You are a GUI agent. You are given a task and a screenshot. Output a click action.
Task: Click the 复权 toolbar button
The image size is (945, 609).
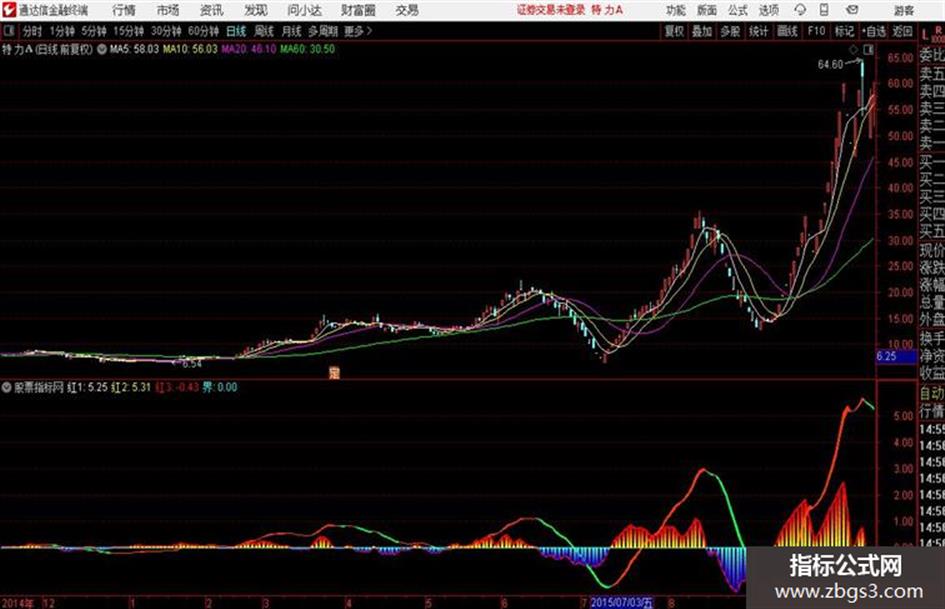pyautogui.click(x=674, y=31)
